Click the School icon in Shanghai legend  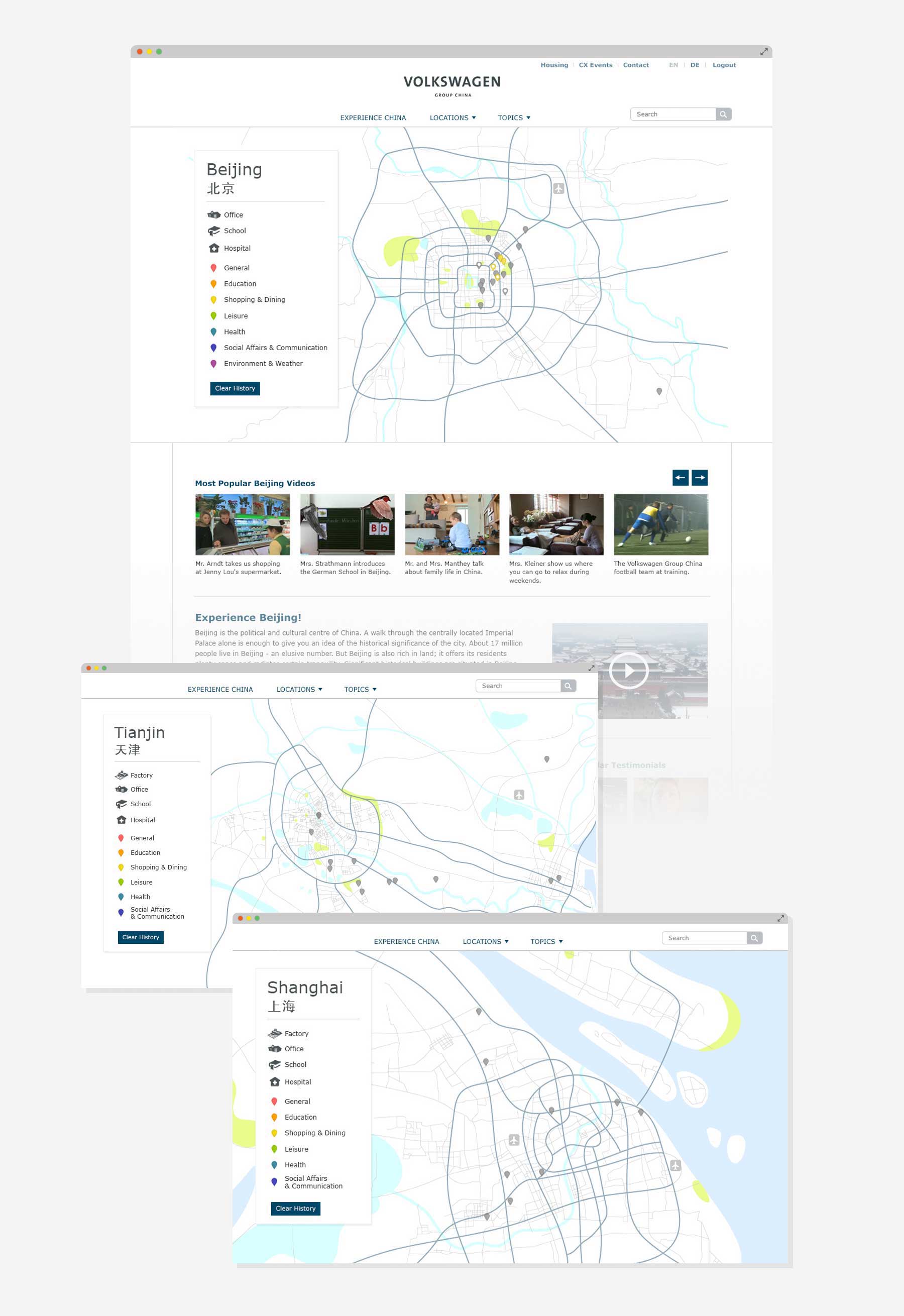pos(275,1064)
